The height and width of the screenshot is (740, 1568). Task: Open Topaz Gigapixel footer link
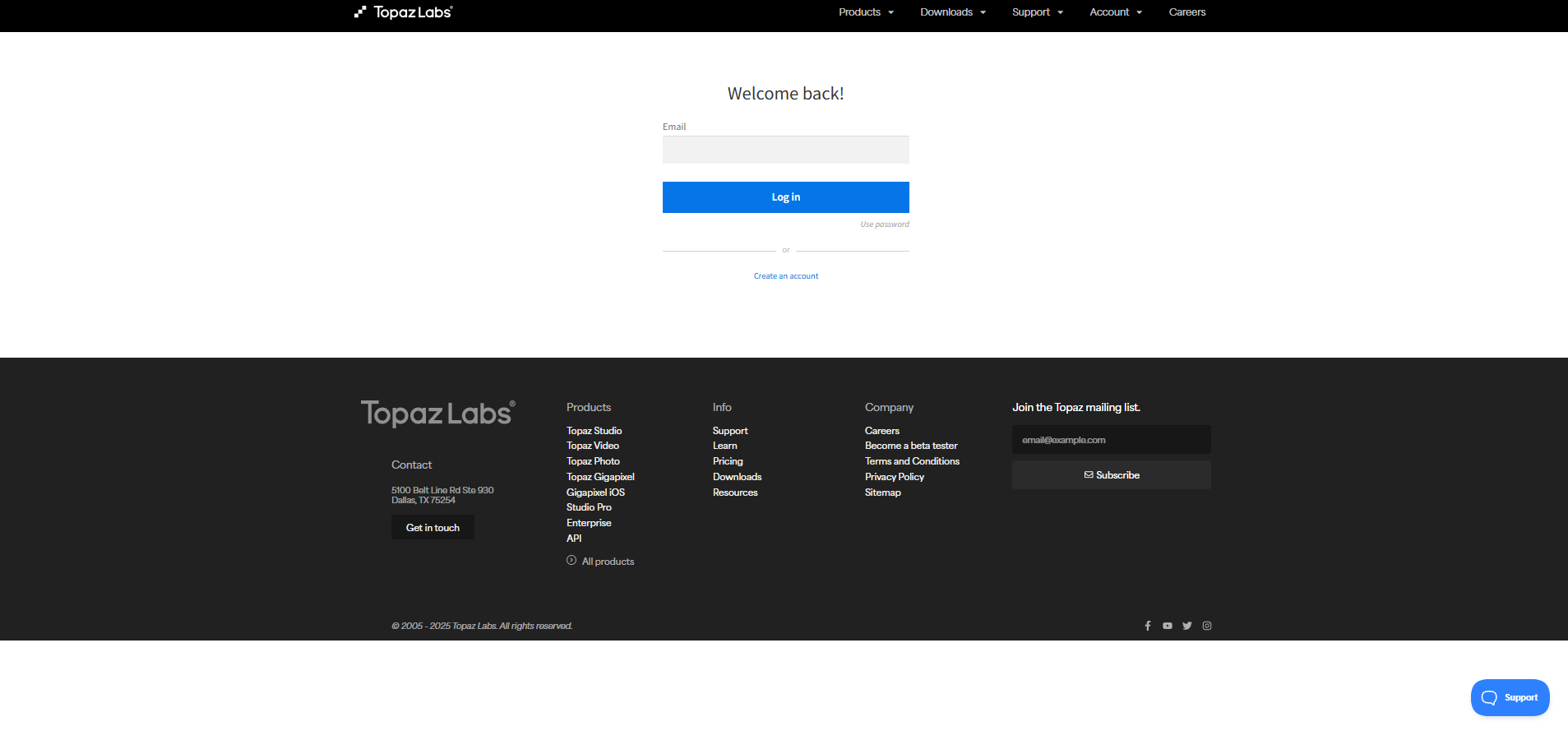(600, 477)
